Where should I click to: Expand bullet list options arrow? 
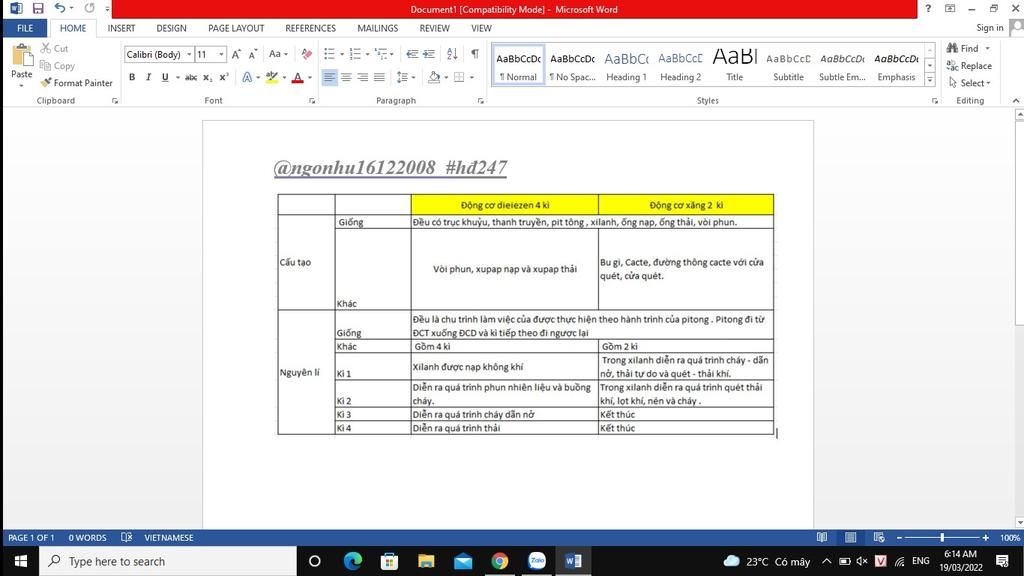[342, 54]
